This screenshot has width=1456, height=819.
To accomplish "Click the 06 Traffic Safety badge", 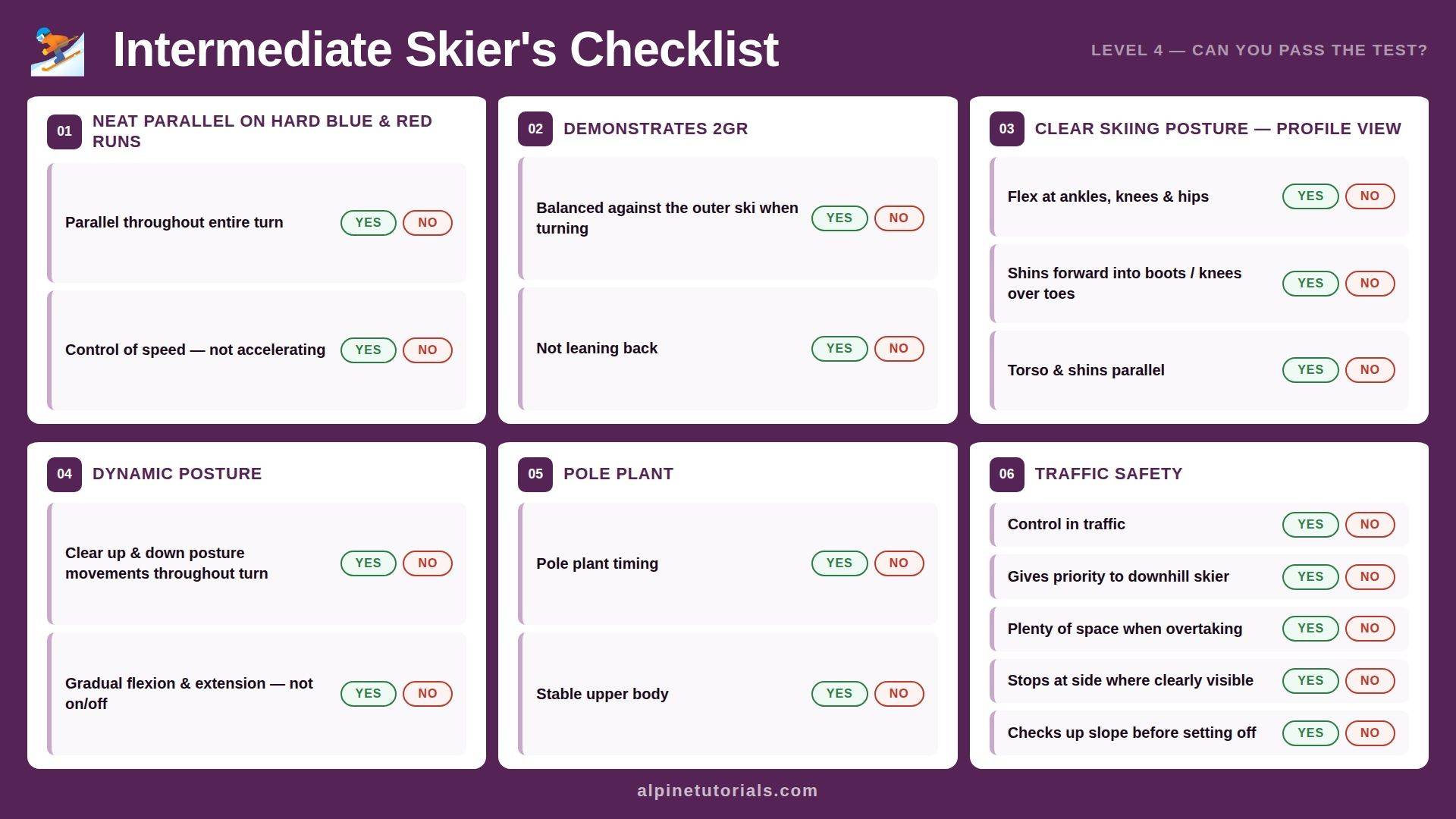I will point(1006,474).
